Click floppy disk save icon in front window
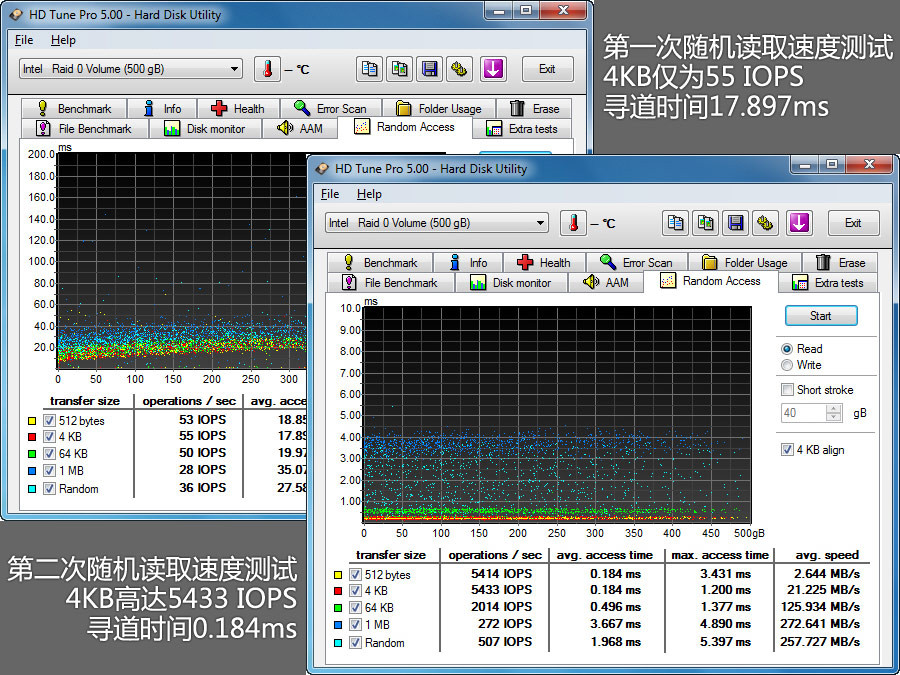The image size is (900, 675). [736, 223]
